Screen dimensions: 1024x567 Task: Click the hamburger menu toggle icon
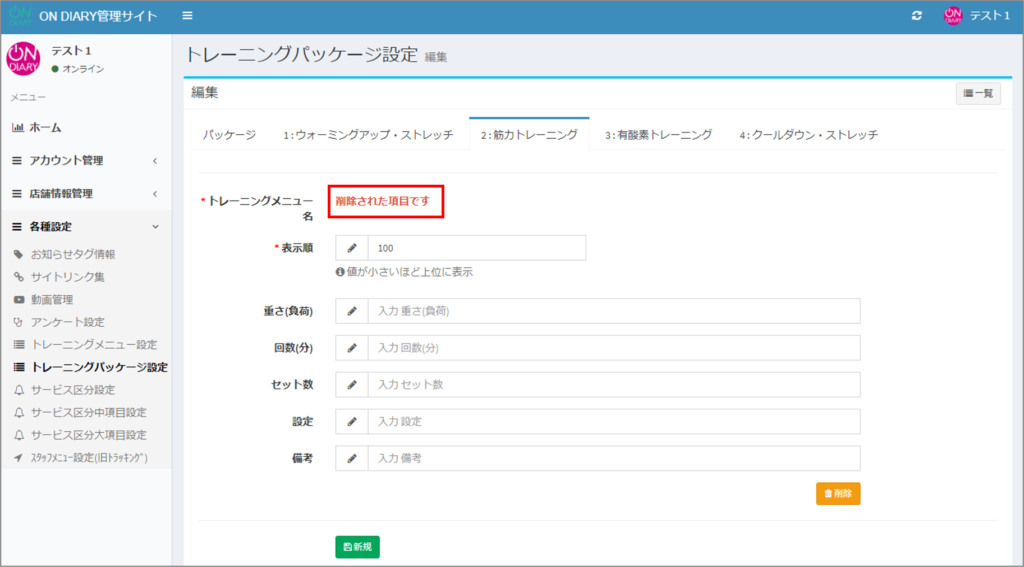[x=188, y=16]
